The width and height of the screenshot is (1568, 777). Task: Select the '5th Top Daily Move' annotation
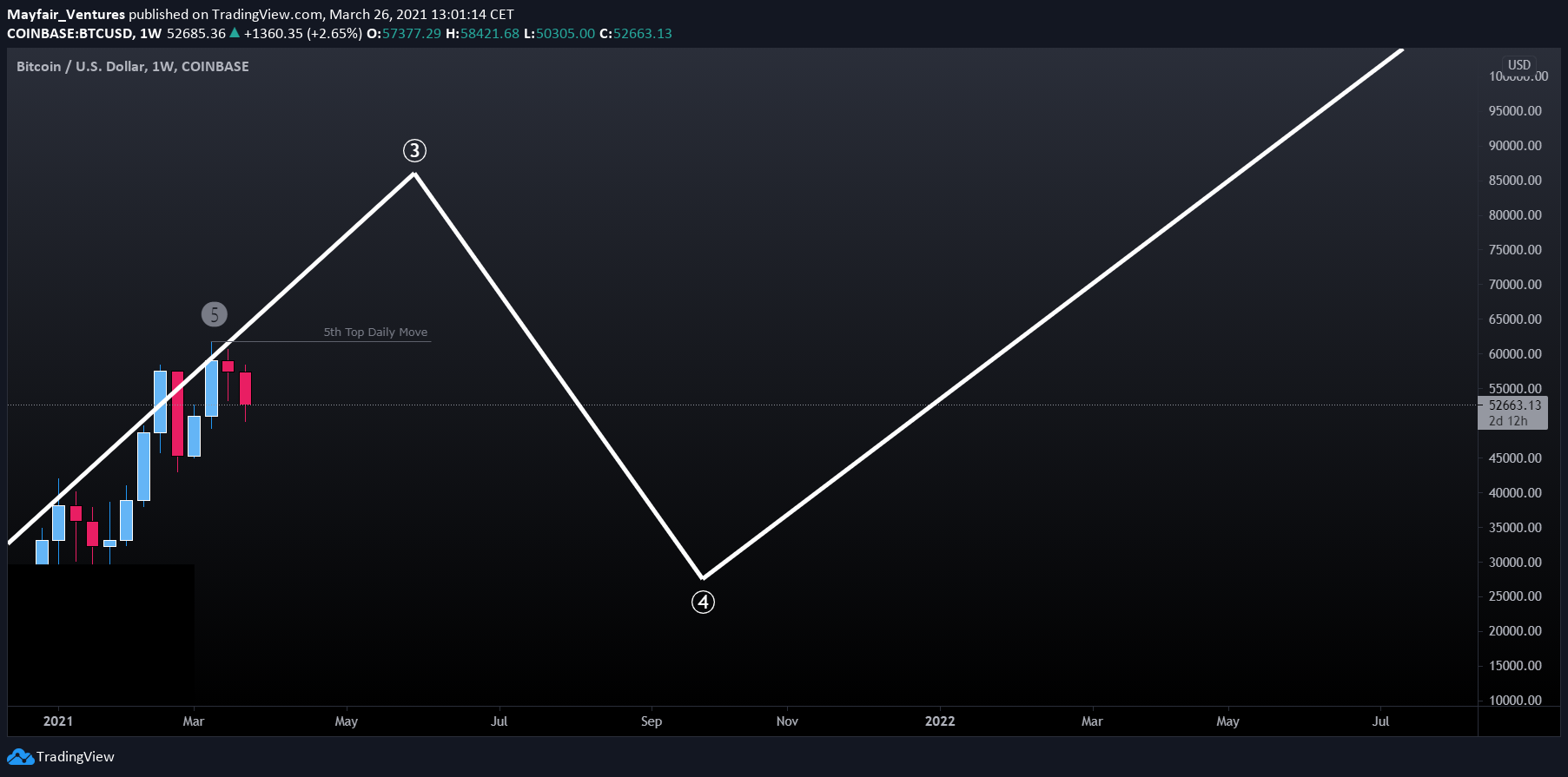tap(375, 332)
